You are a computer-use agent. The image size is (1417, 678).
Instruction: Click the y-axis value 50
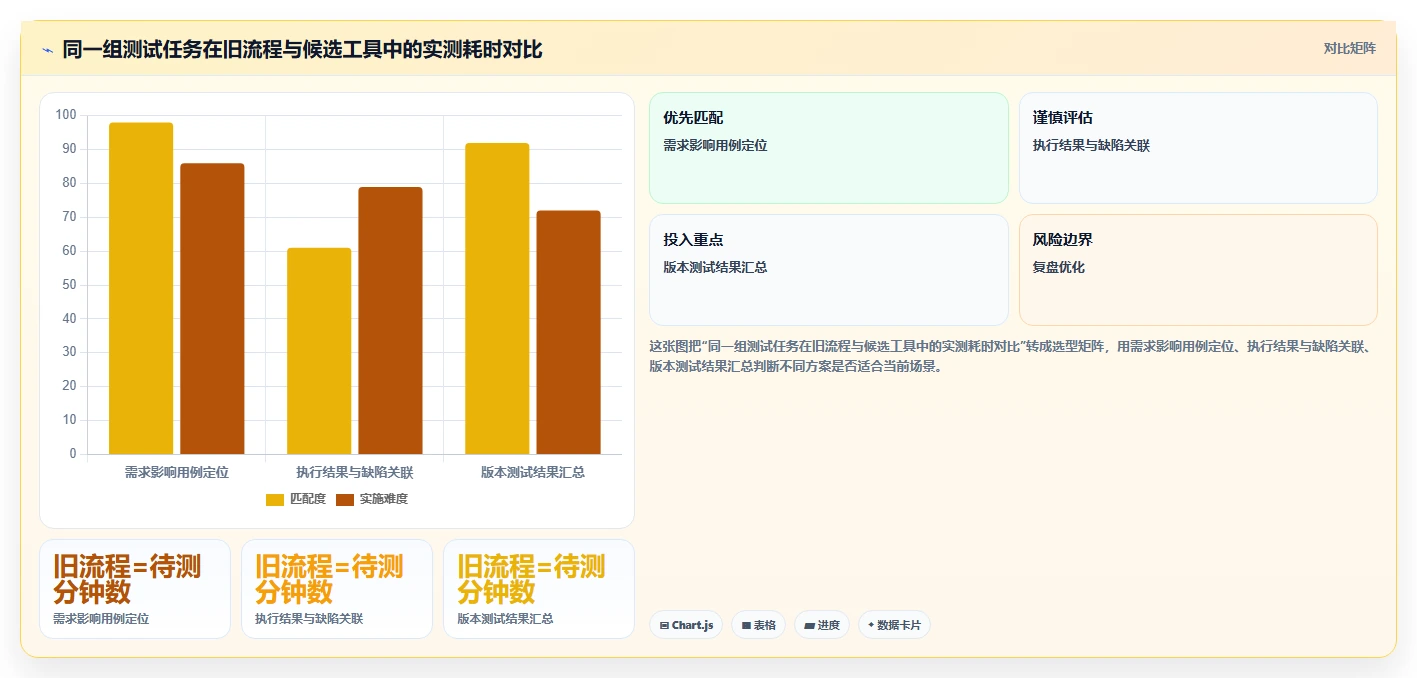pyautogui.click(x=69, y=285)
